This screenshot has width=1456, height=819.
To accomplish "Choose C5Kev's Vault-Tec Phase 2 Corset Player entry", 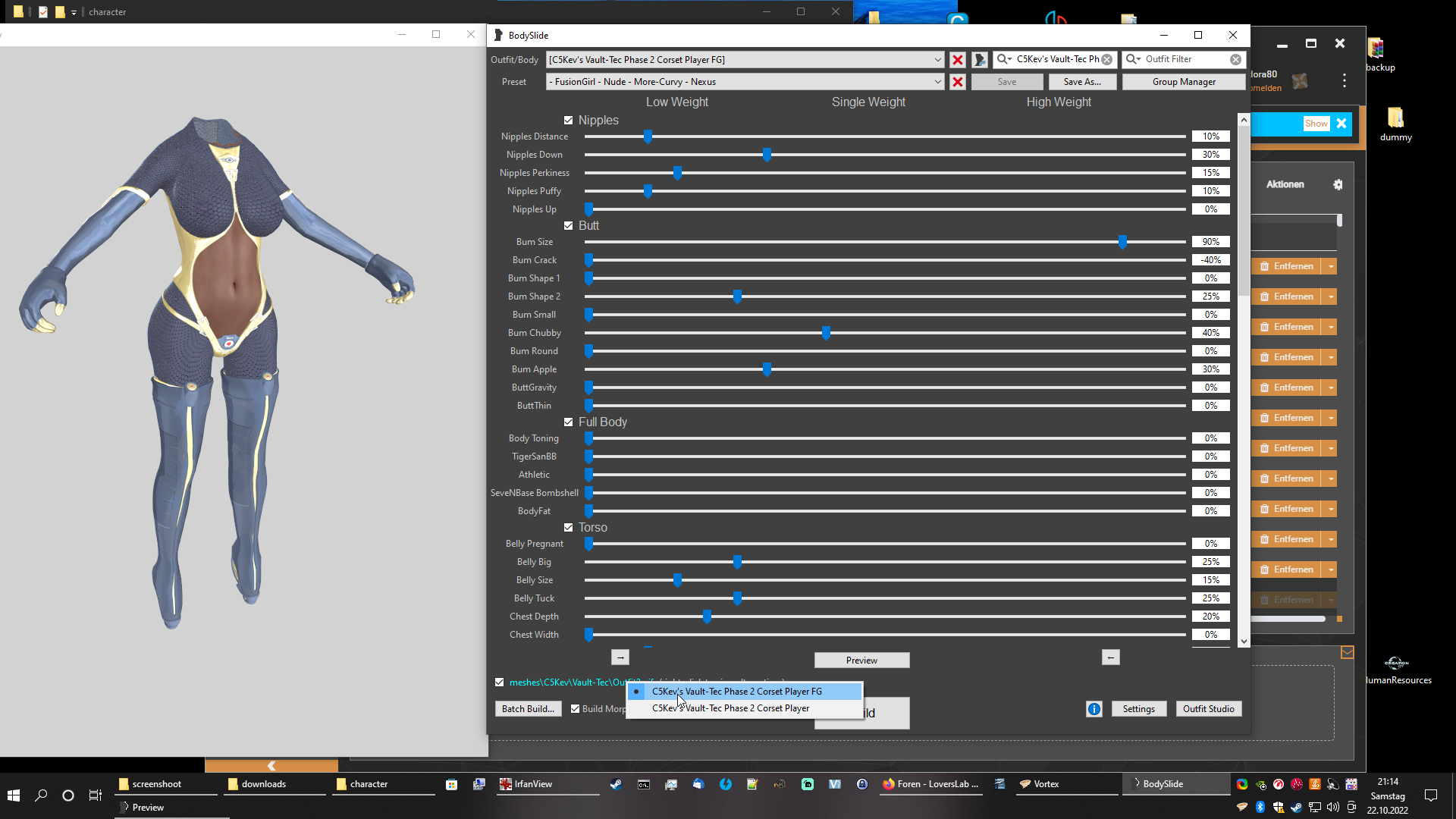I will pyautogui.click(x=745, y=708).
